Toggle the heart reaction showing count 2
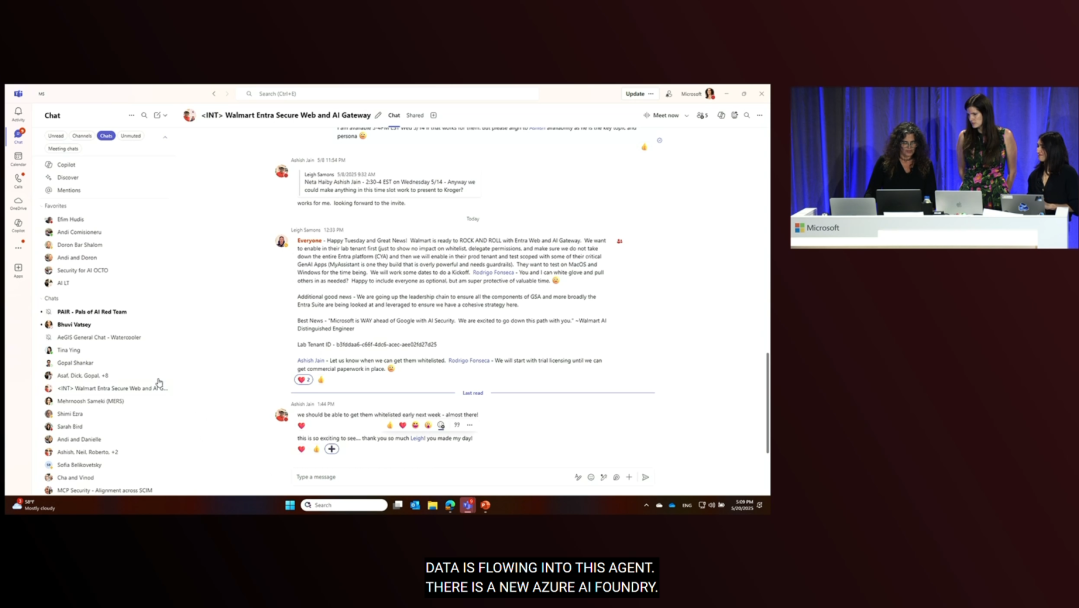The height and width of the screenshot is (608, 1079). click(x=303, y=380)
